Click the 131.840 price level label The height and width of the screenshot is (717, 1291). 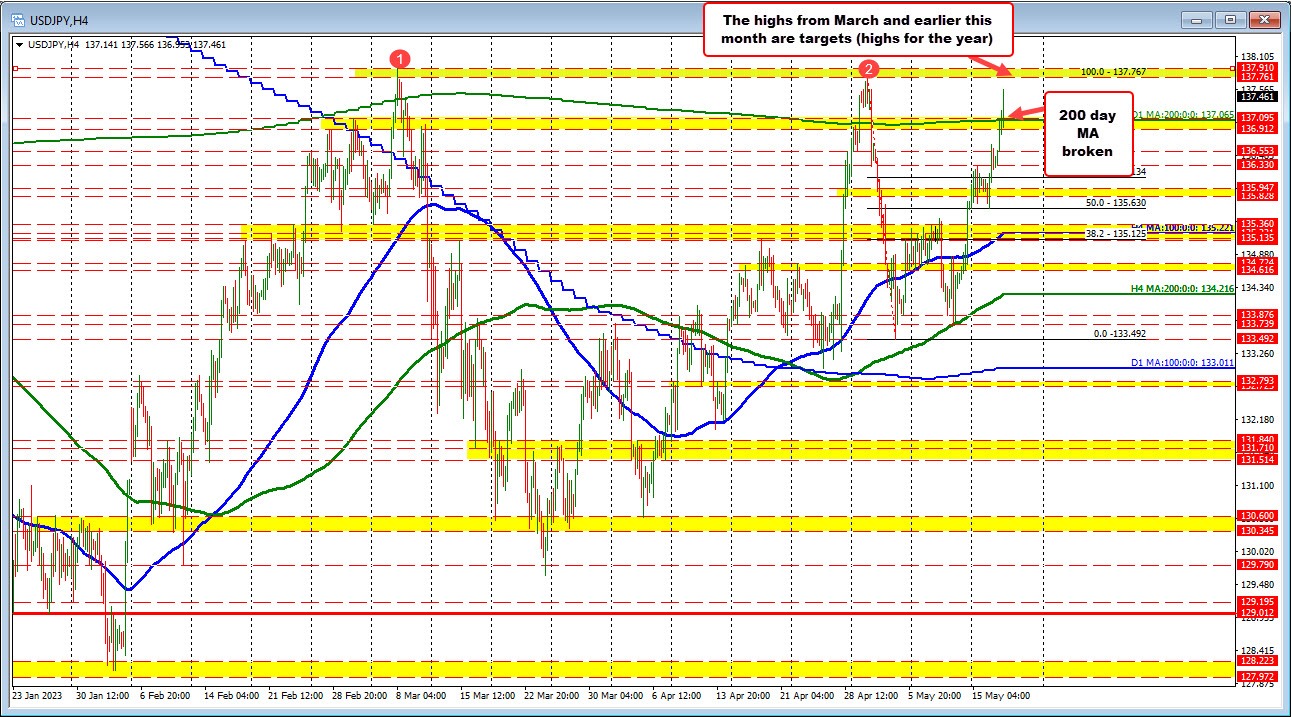click(1255, 439)
